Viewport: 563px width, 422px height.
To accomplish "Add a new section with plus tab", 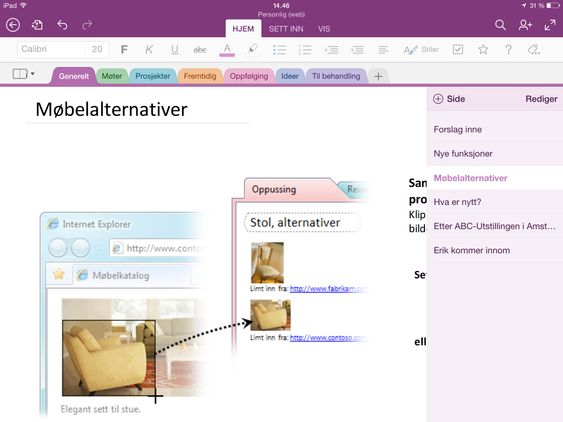I will pyautogui.click(x=378, y=76).
